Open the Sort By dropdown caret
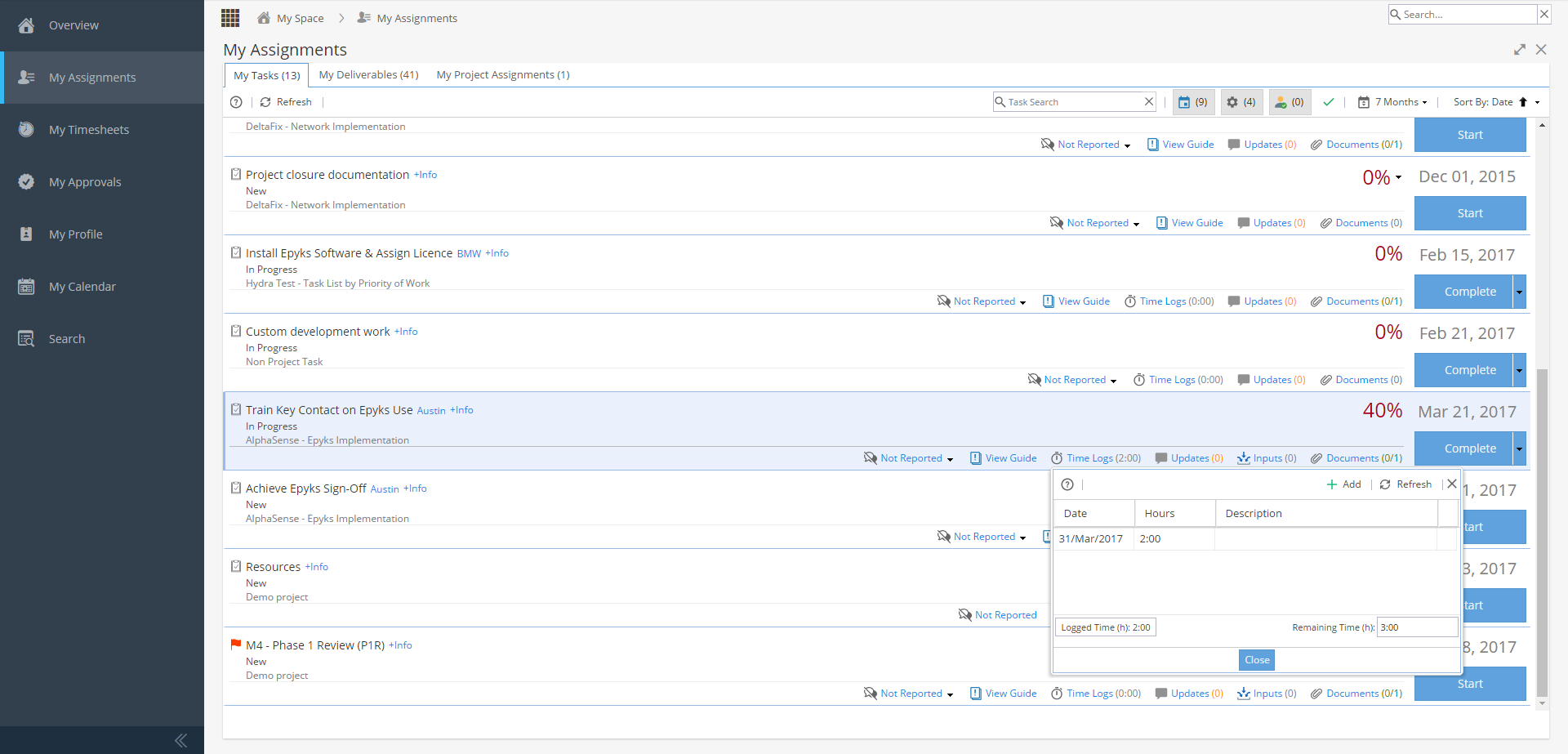Viewport: 1568px width, 754px height. point(1537,103)
